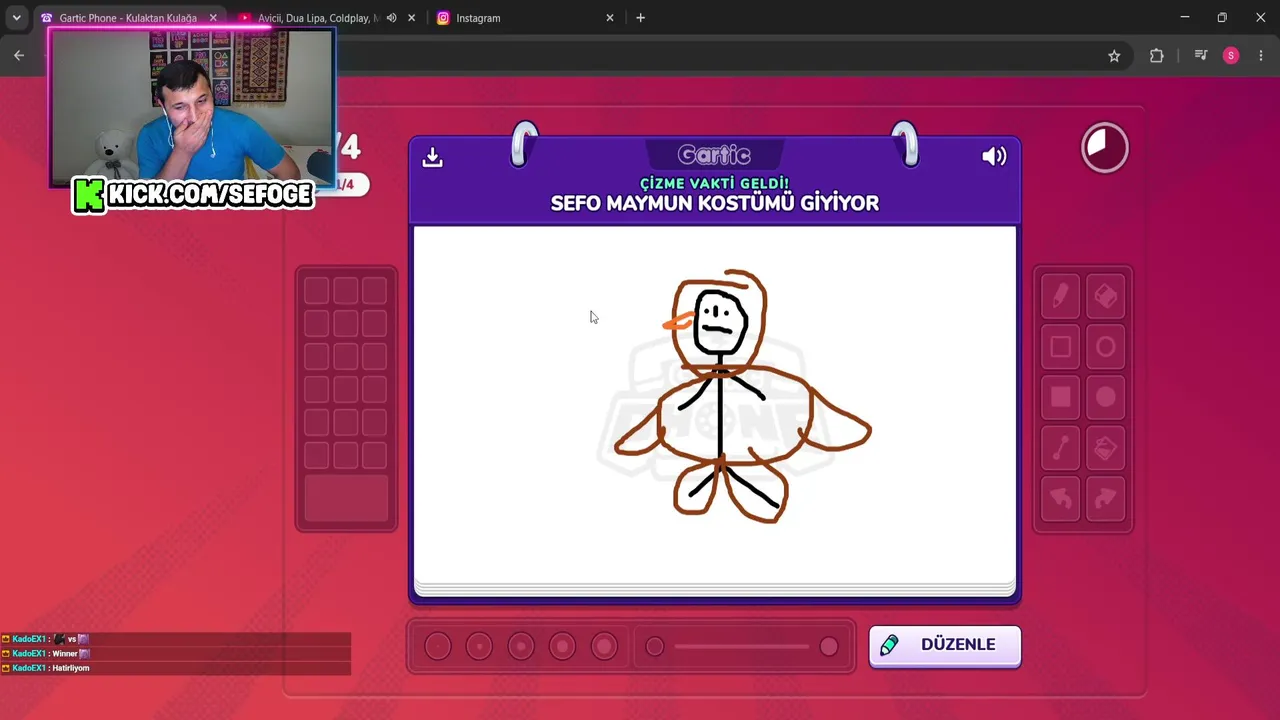The image size is (1280, 720).
Task: Close the Gartic Phone tab
Action: [x=213, y=18]
